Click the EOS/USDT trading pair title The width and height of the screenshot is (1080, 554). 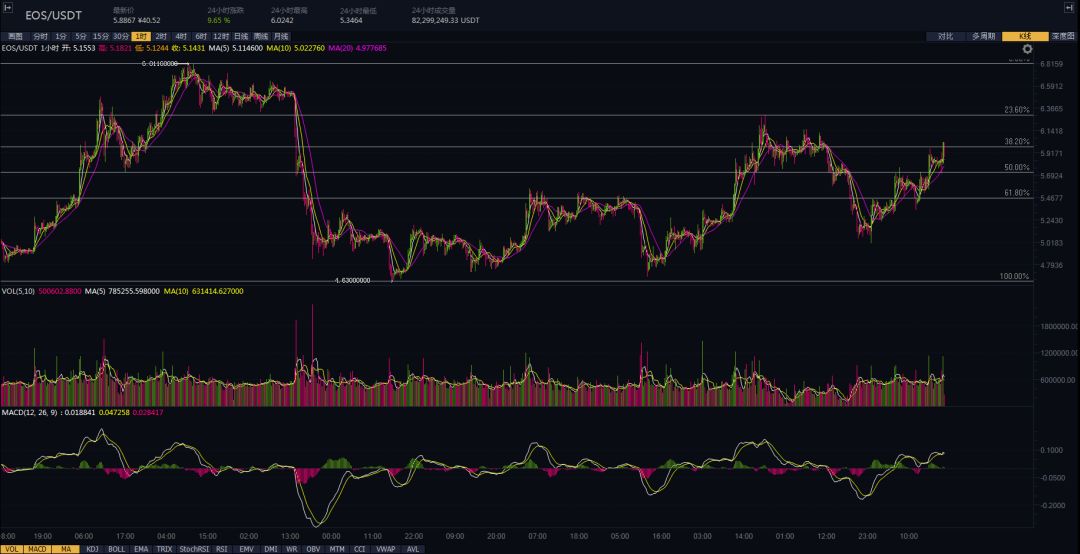54,16
